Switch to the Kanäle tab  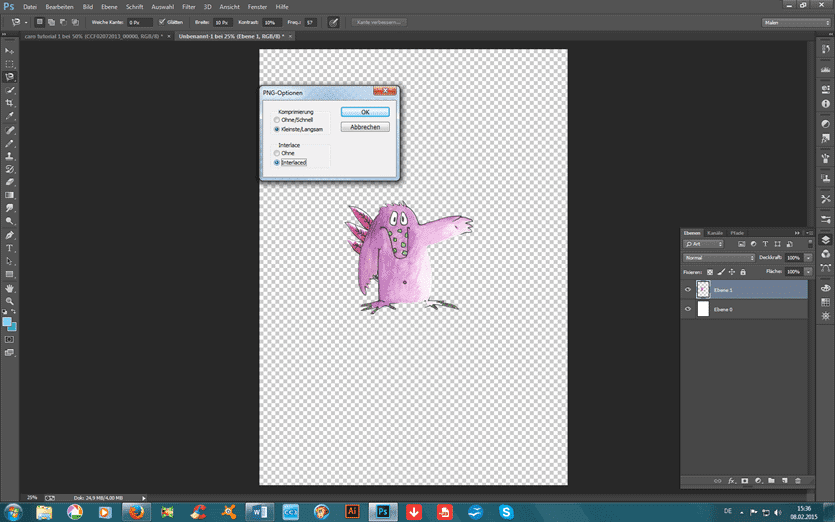[x=715, y=233]
